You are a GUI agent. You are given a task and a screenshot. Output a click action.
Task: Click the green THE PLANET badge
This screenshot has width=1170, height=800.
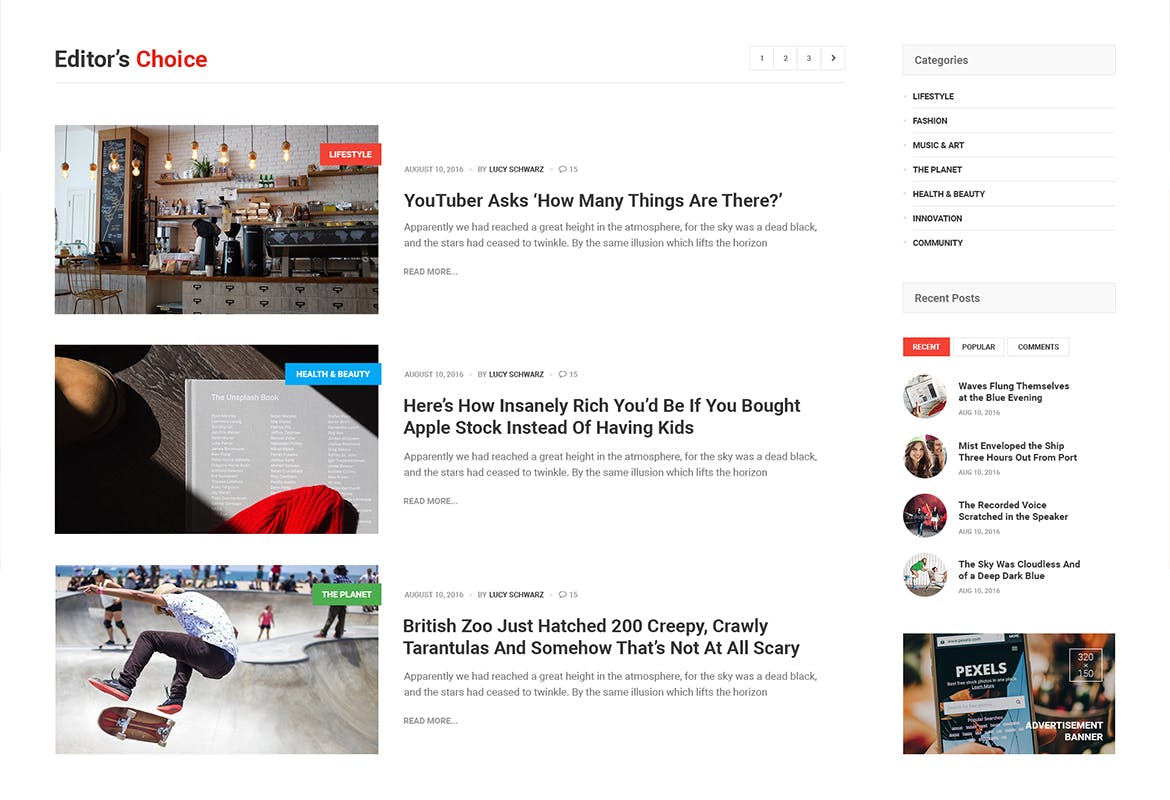coord(346,594)
